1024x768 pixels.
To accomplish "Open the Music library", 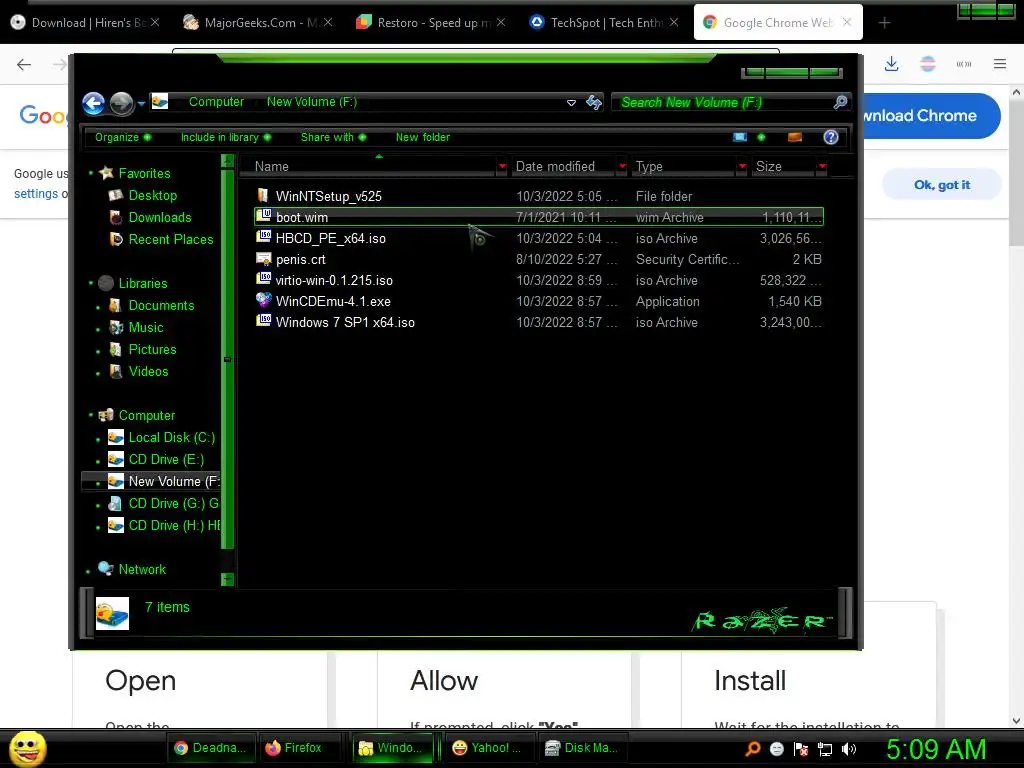I will (x=145, y=328).
